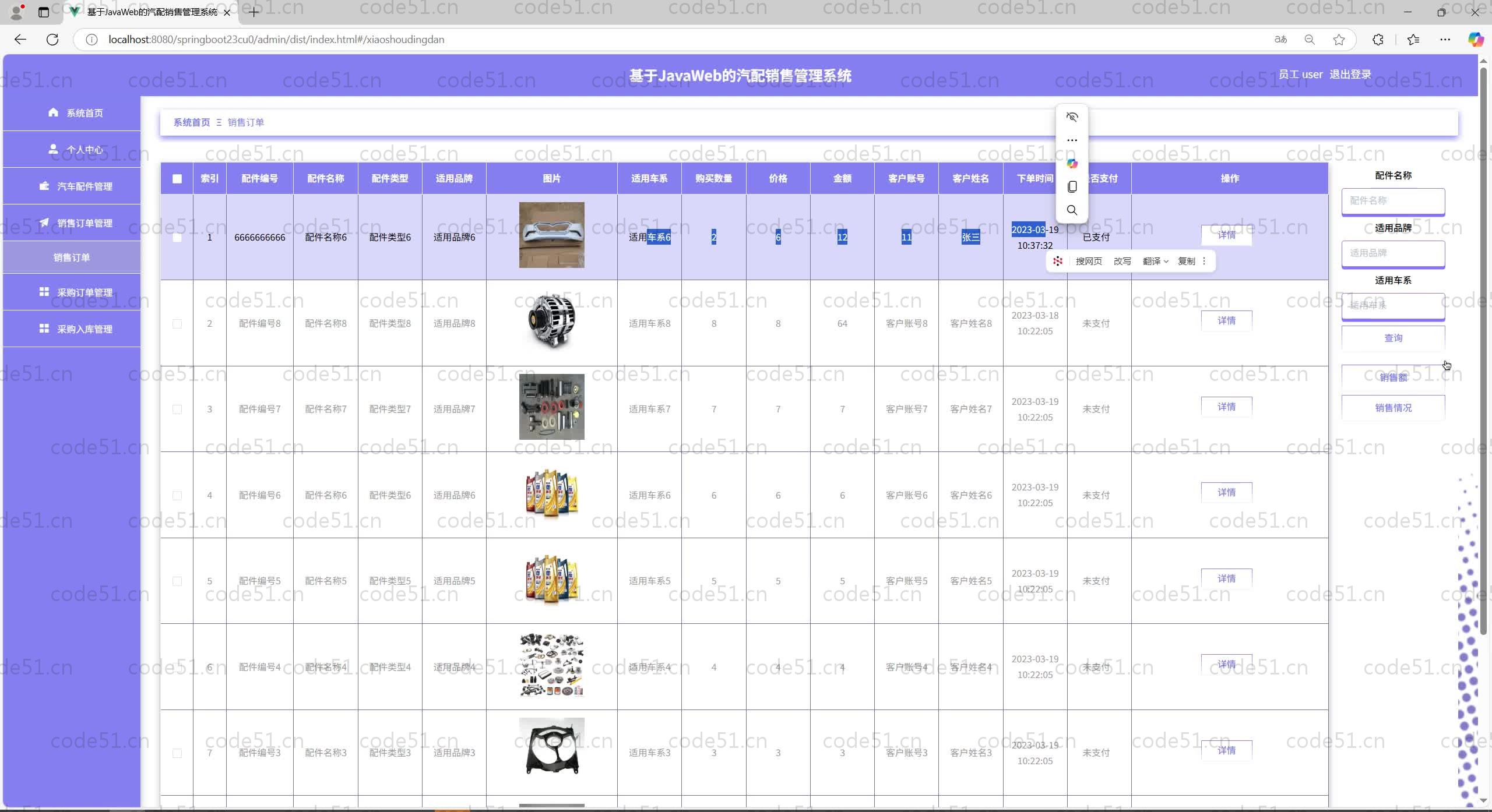Click the browser refresh icon
The image size is (1492, 812).
tap(52, 40)
